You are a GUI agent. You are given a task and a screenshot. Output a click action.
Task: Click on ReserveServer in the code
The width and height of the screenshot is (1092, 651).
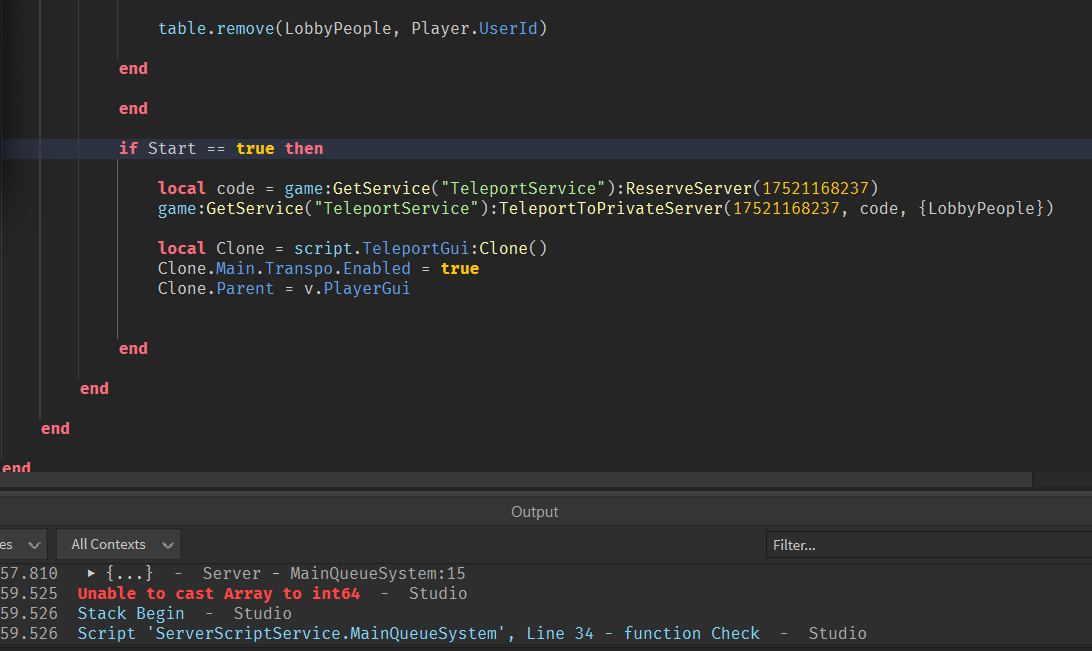(x=689, y=189)
